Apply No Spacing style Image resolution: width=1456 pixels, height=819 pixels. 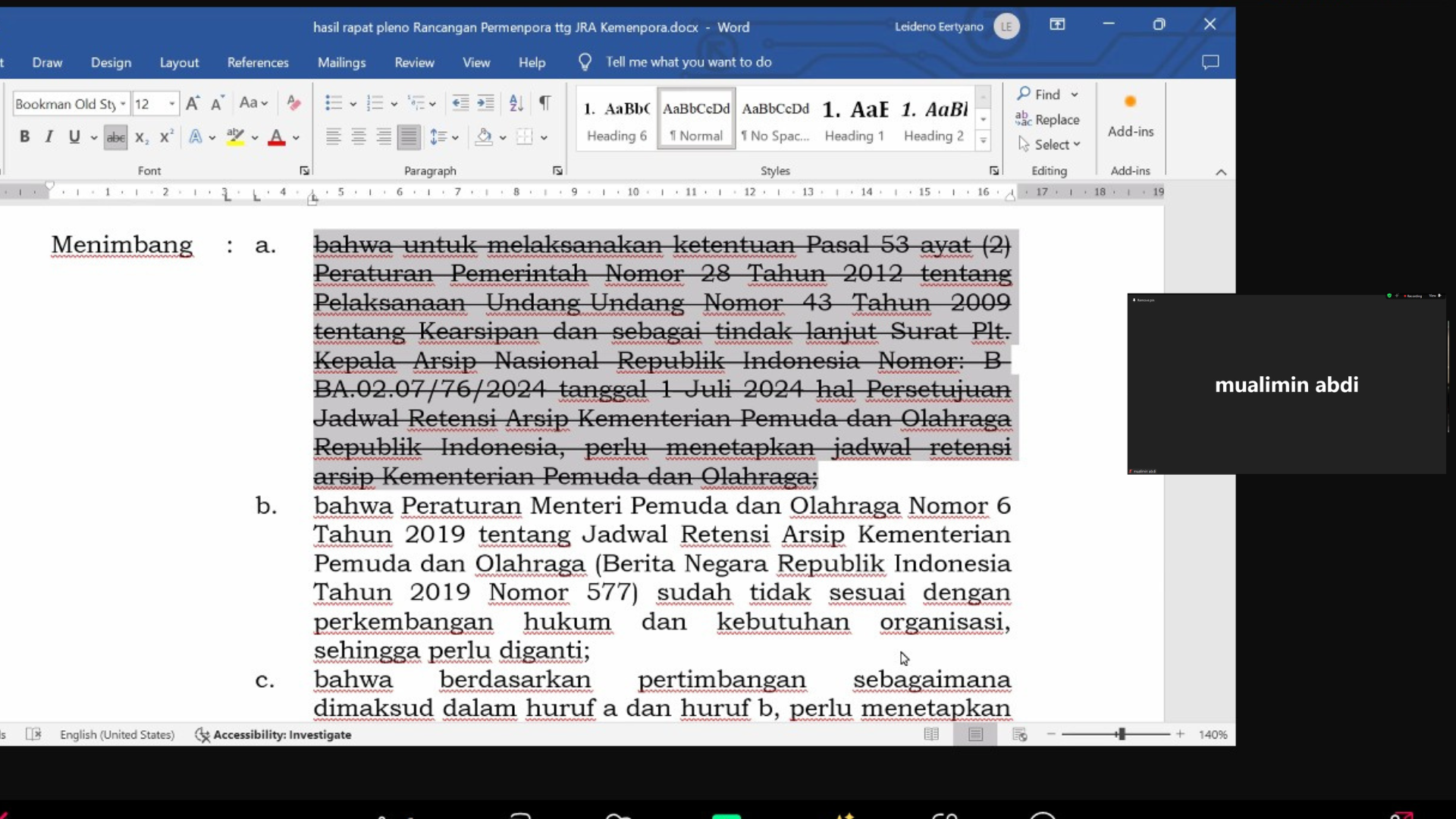click(775, 120)
